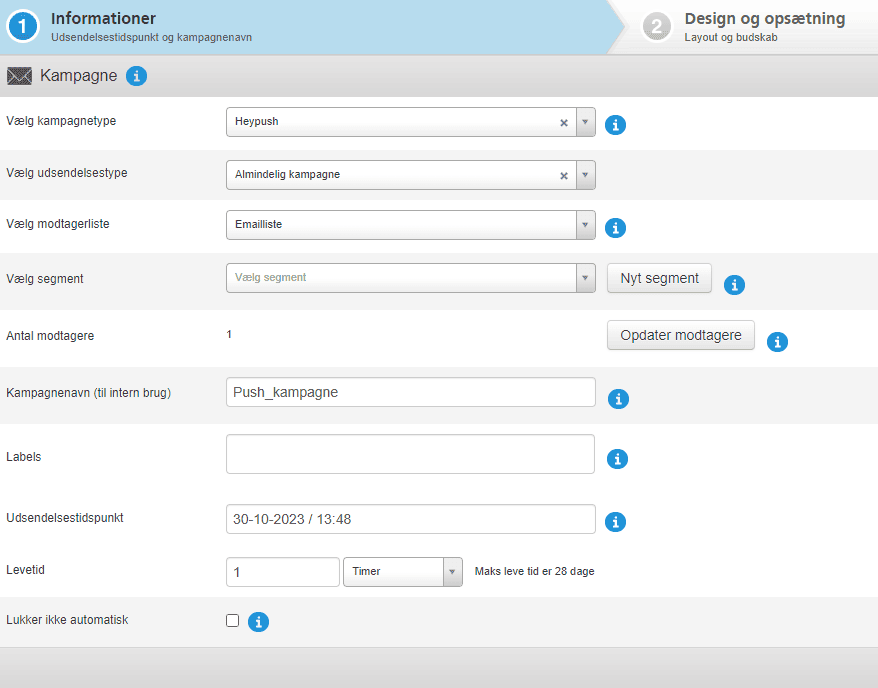Expand the Vælg kampagnetype dropdown arrow
The width and height of the screenshot is (878, 688).
(586, 122)
